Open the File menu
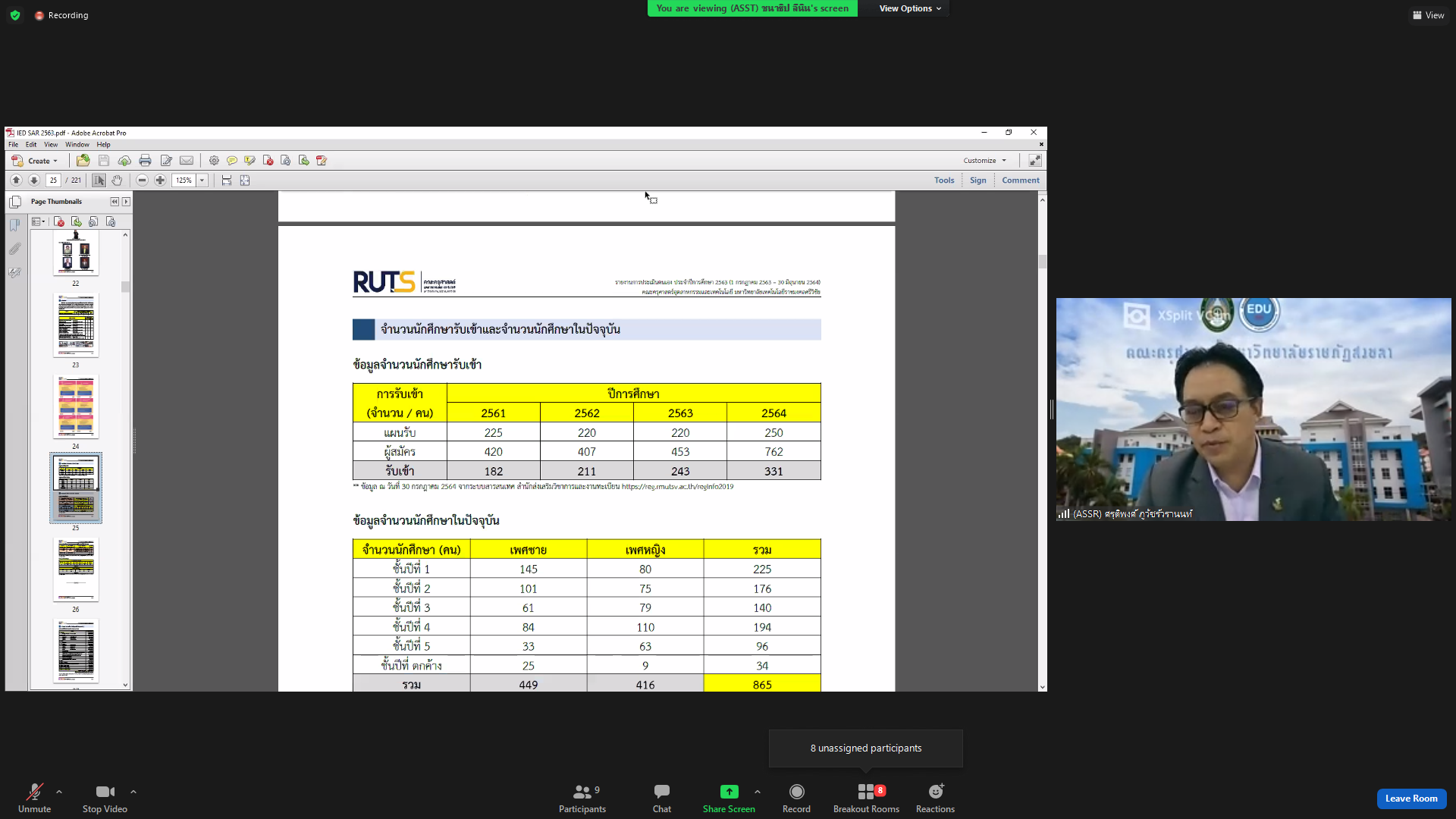Screen dimensions: 1456x819 pos(13,145)
